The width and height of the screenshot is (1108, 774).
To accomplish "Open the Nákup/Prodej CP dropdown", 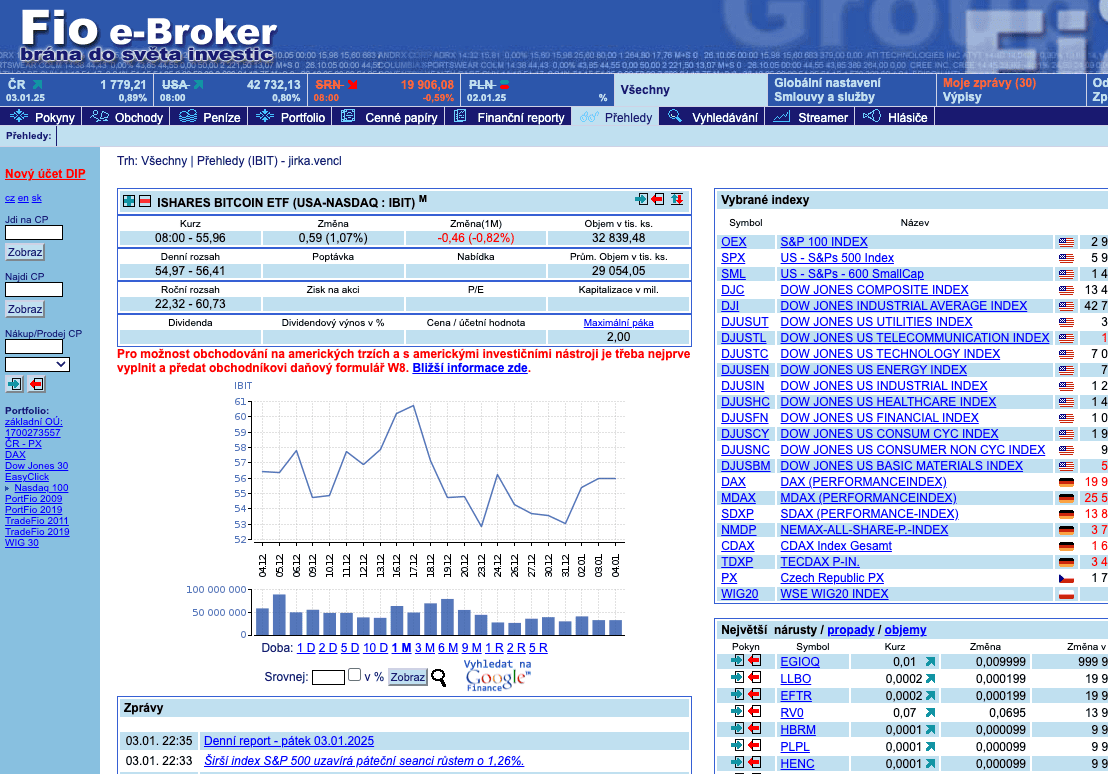I will point(37,364).
